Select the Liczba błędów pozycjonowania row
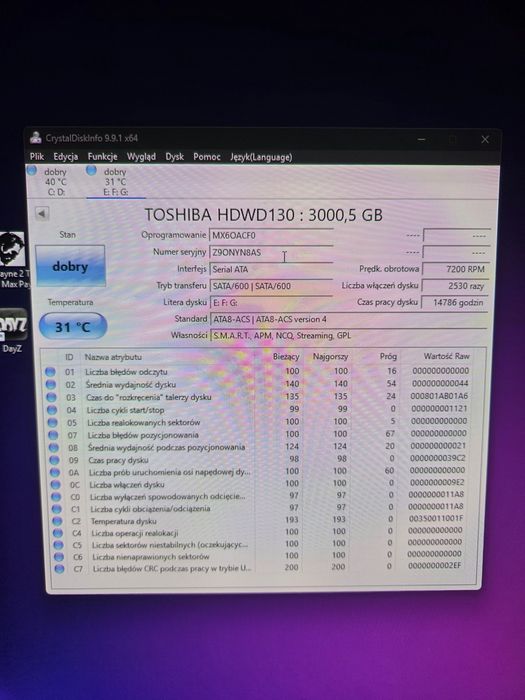The width and height of the screenshot is (525, 700). point(258,434)
